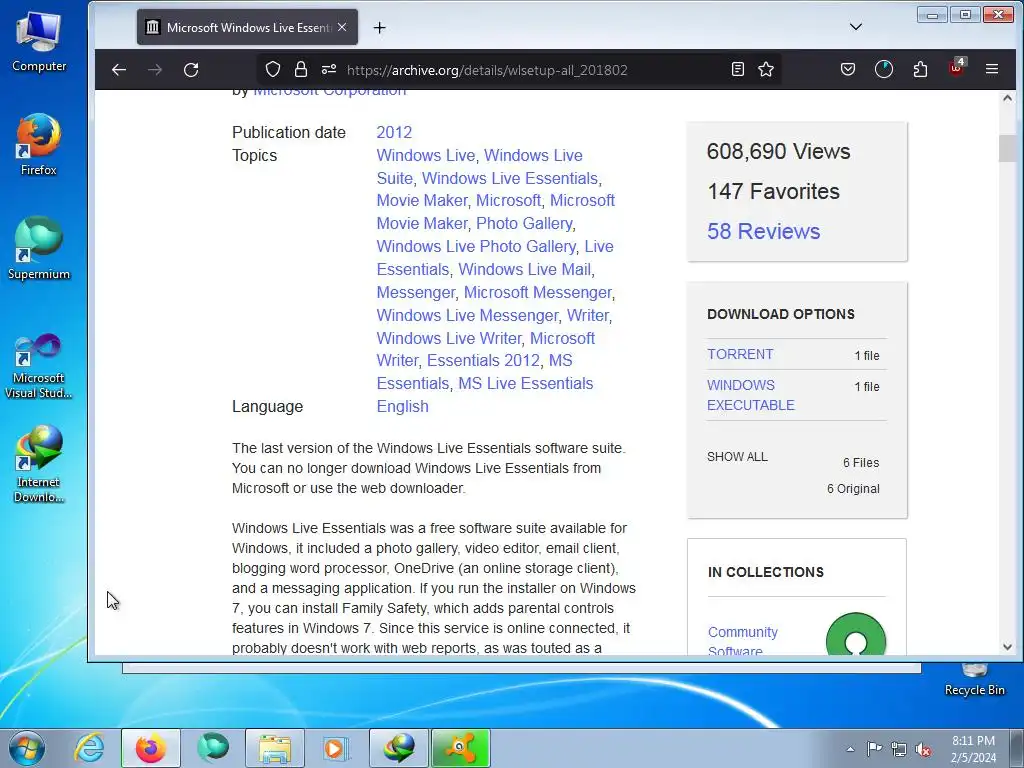Toggle reader view icon

click(738, 69)
